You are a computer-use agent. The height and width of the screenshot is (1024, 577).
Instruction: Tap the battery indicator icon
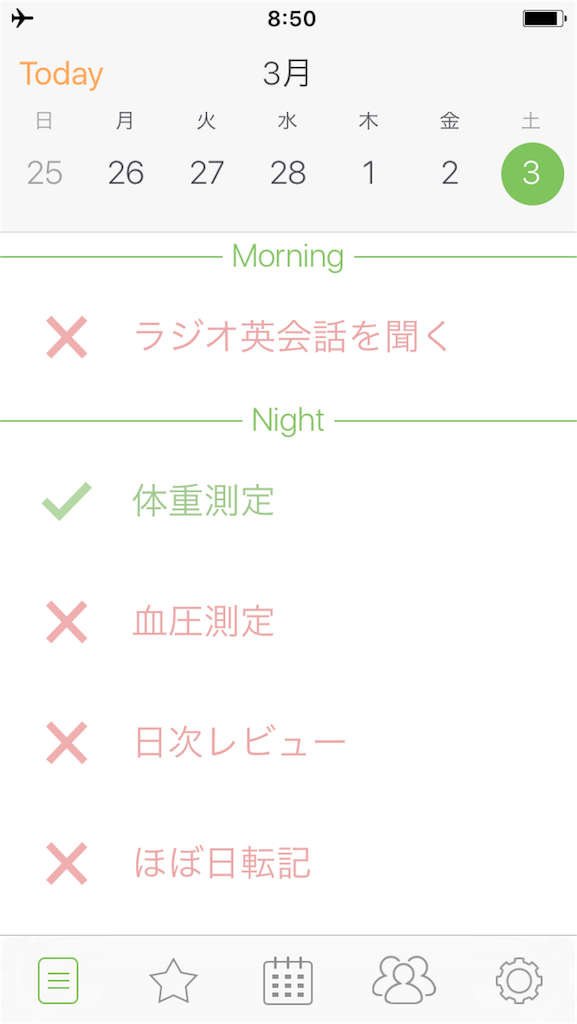coord(544,19)
